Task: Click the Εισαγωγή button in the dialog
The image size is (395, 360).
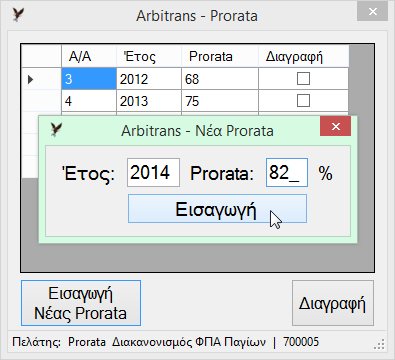Action: coord(217,209)
